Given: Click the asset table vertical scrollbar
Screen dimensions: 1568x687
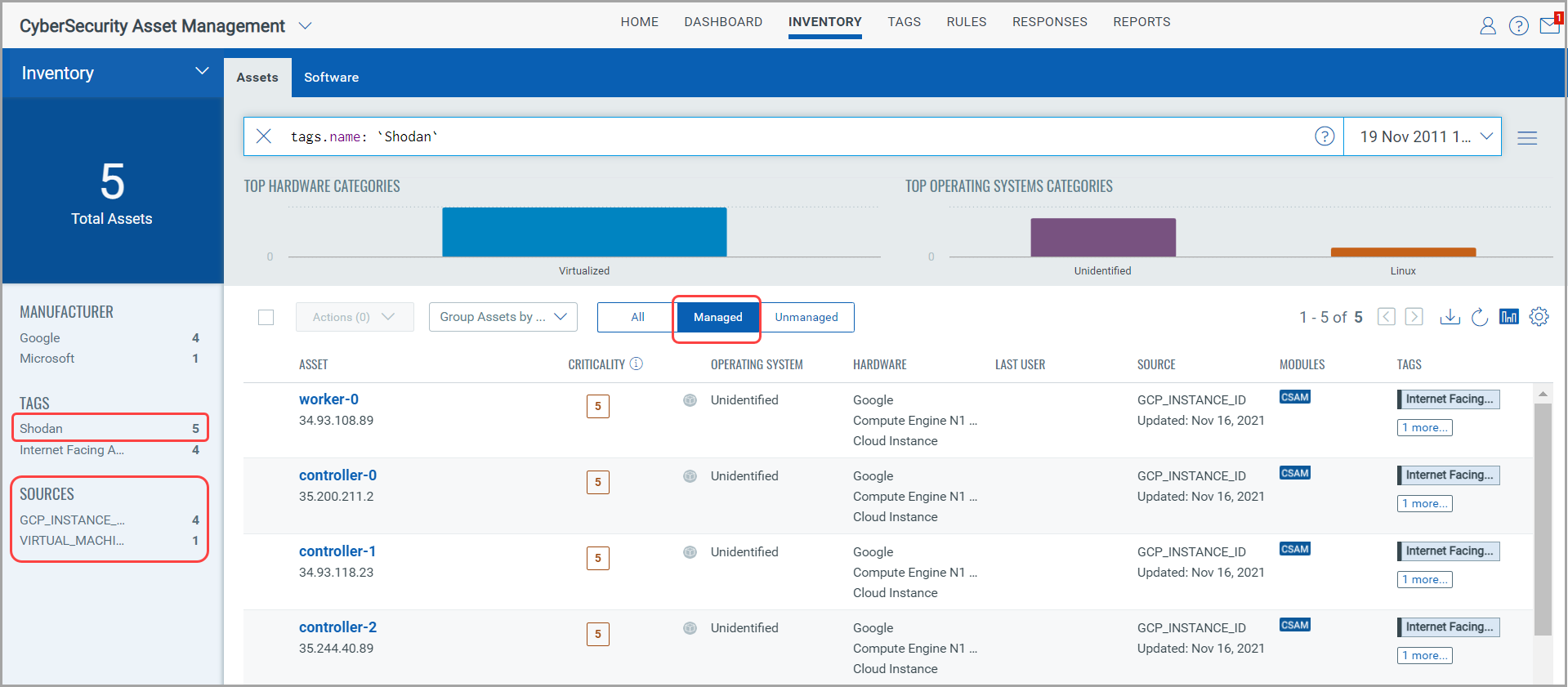Looking at the screenshot, I should pos(1543,519).
